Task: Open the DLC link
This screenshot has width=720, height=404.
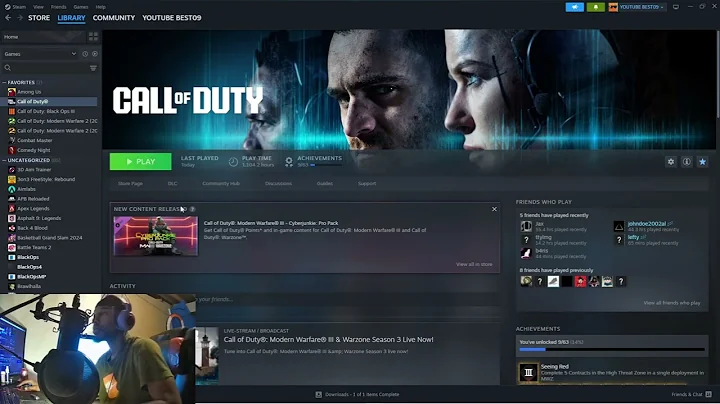Action: click(x=172, y=184)
